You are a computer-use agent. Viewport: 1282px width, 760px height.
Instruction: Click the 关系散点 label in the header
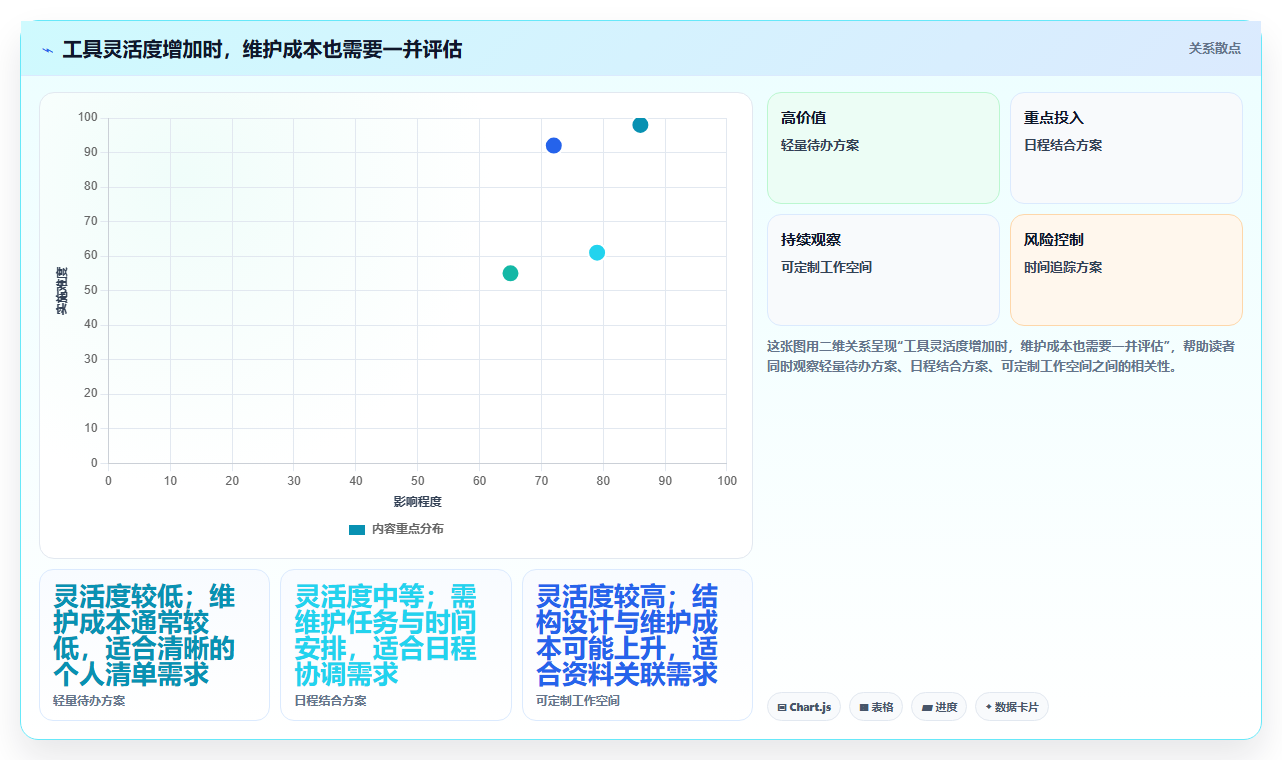point(1214,48)
